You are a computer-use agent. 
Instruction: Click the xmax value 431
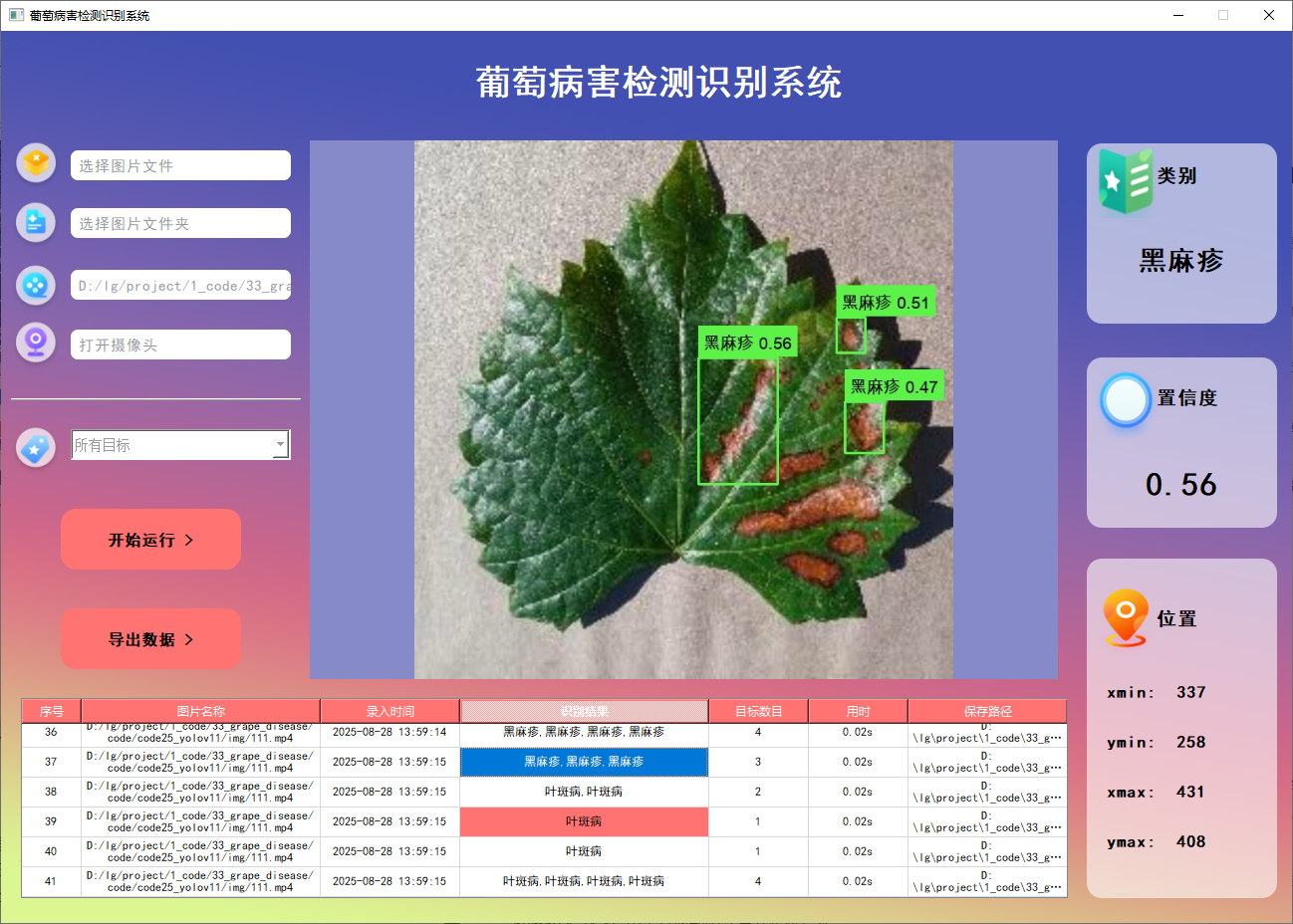point(1191,792)
